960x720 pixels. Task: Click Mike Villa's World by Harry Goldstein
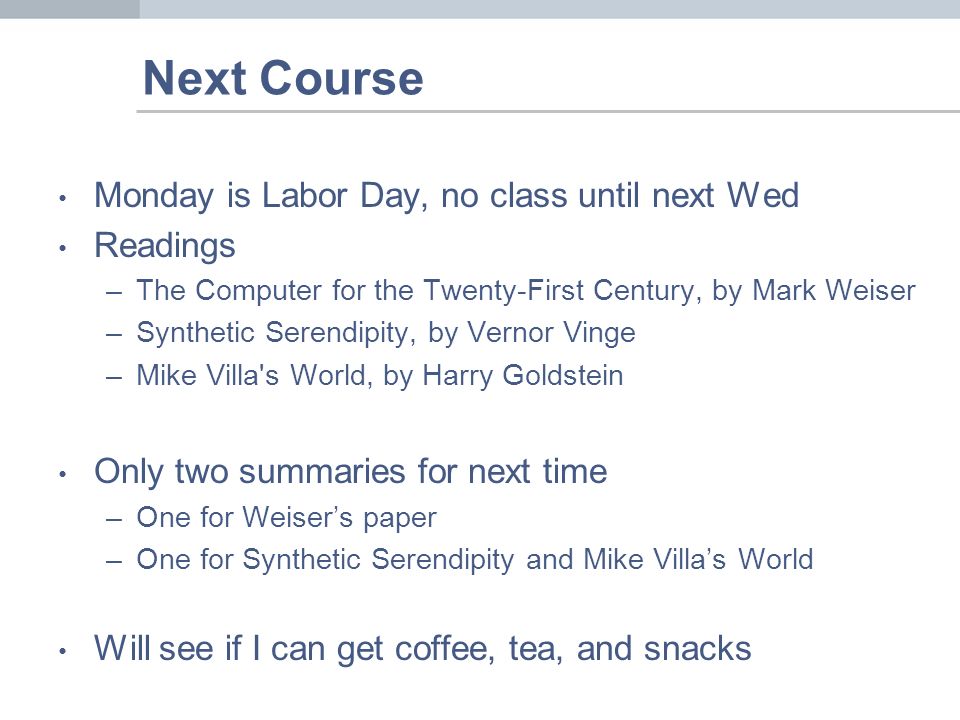coord(380,375)
